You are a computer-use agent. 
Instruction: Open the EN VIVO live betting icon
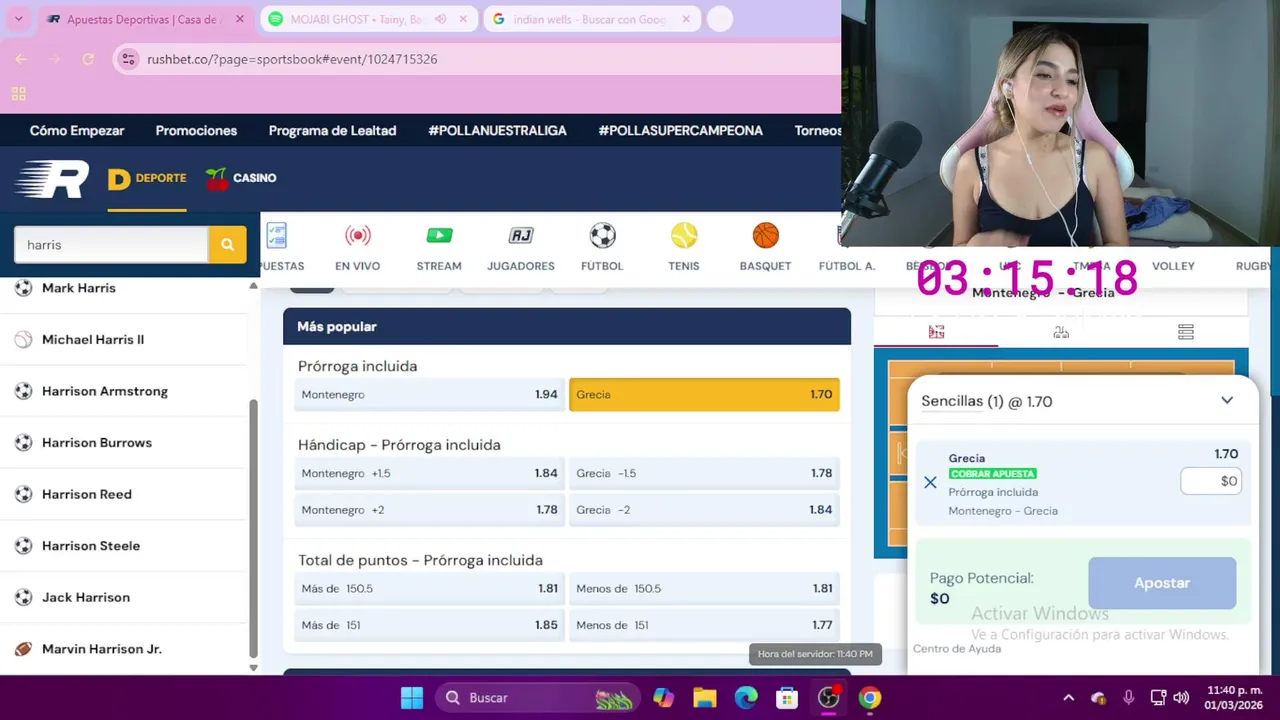(x=357, y=236)
